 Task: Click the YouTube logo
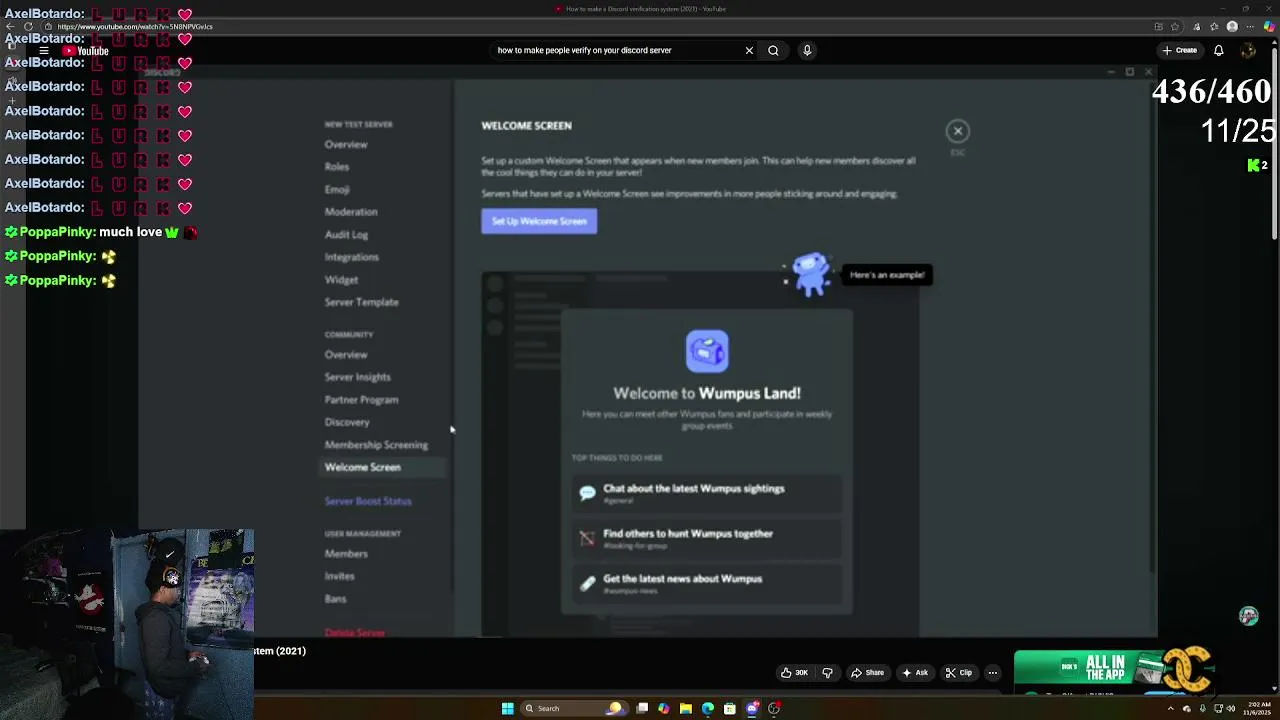[x=85, y=51]
